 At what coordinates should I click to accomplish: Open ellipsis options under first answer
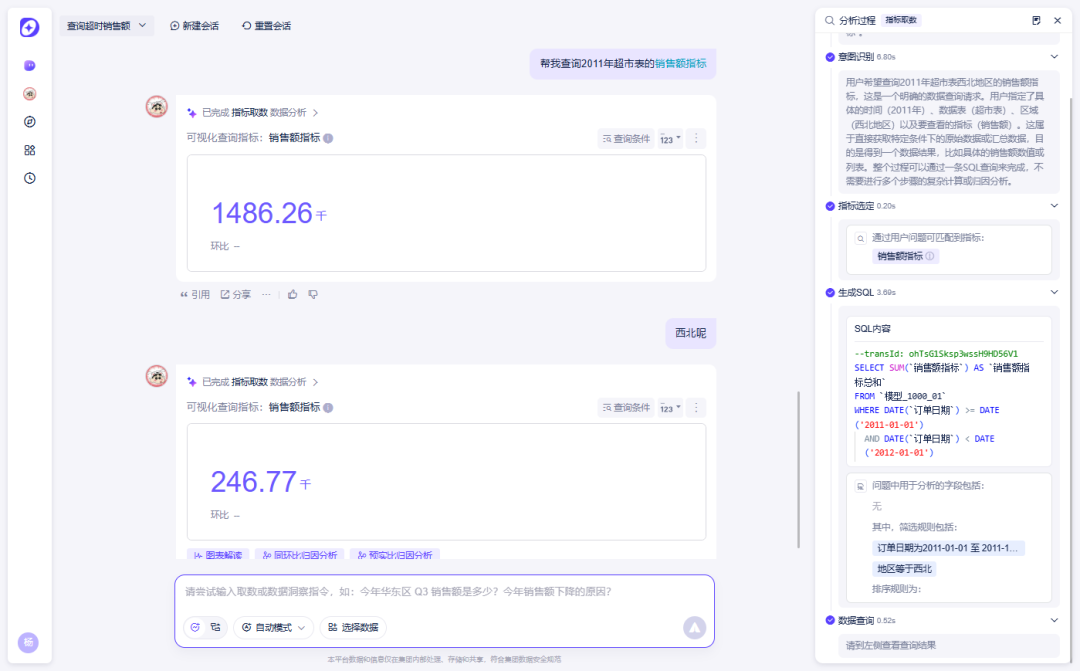[x=266, y=294]
